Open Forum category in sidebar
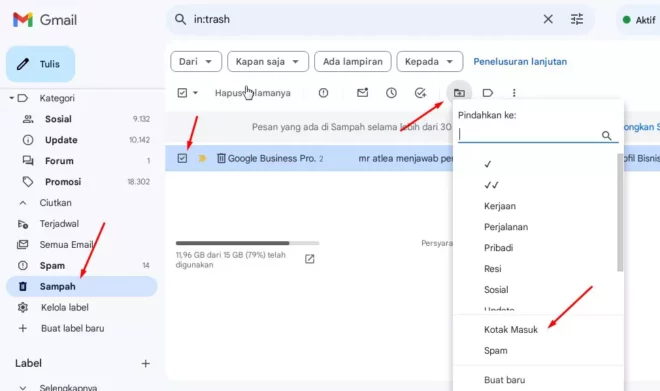The width and height of the screenshot is (660, 391). [59, 161]
